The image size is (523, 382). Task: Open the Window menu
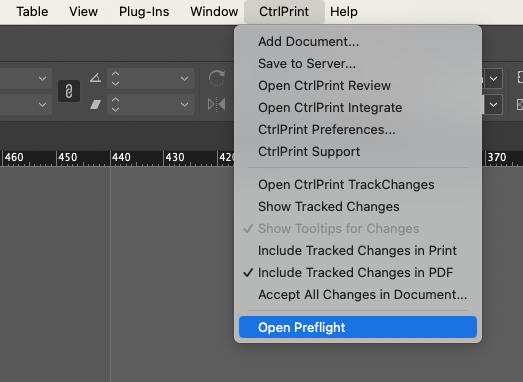click(214, 12)
